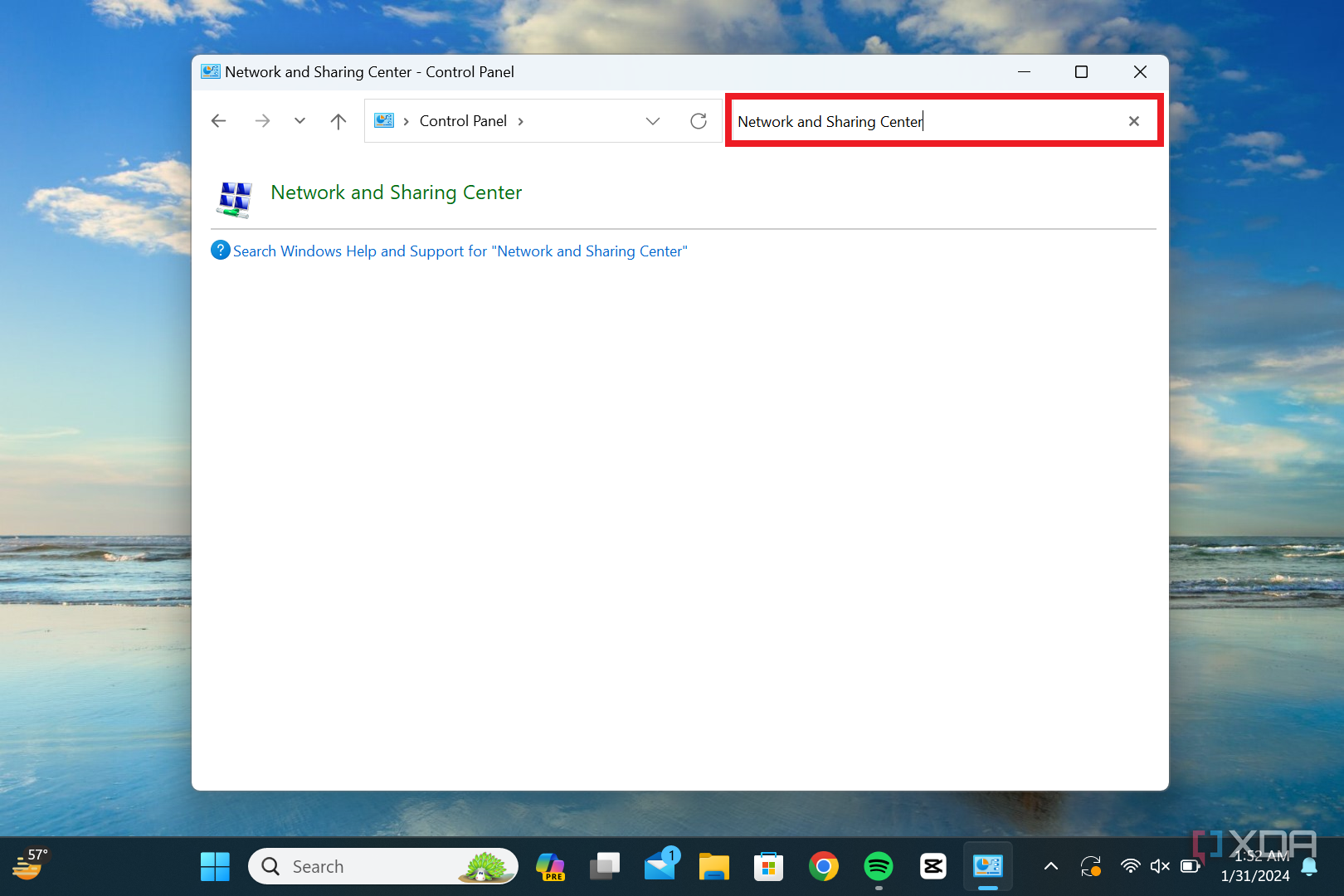Select Control Panel breadcrumb item
Image resolution: width=1344 pixels, height=896 pixels.
463,121
